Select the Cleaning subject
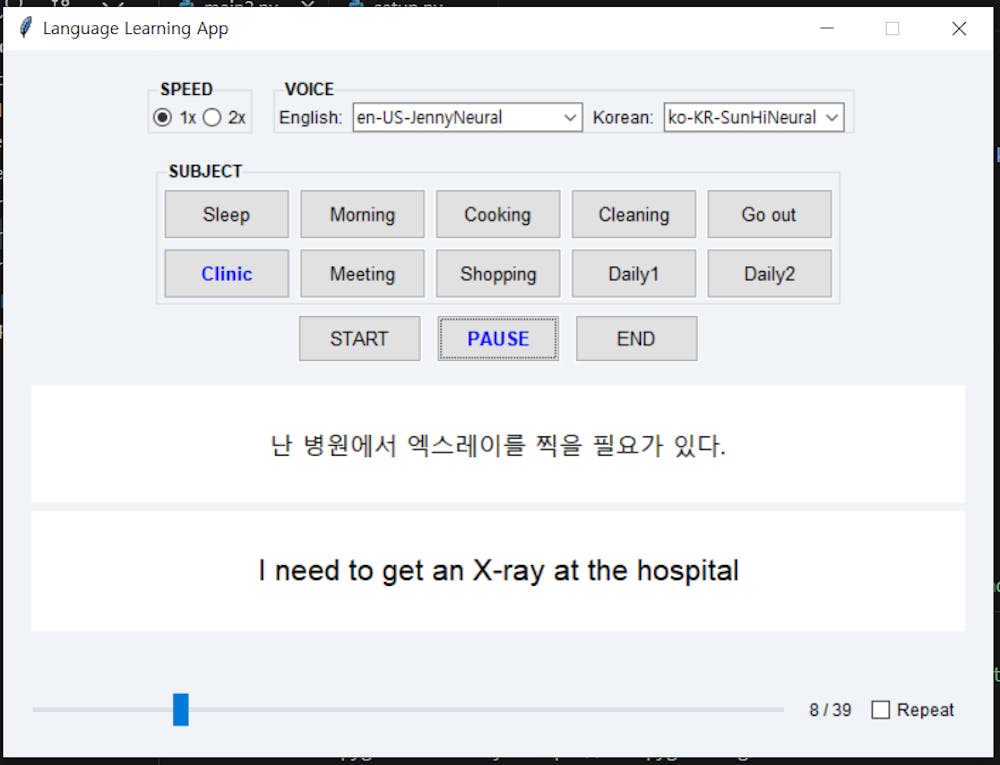Viewport: 1000px width, 765px height. (x=633, y=214)
